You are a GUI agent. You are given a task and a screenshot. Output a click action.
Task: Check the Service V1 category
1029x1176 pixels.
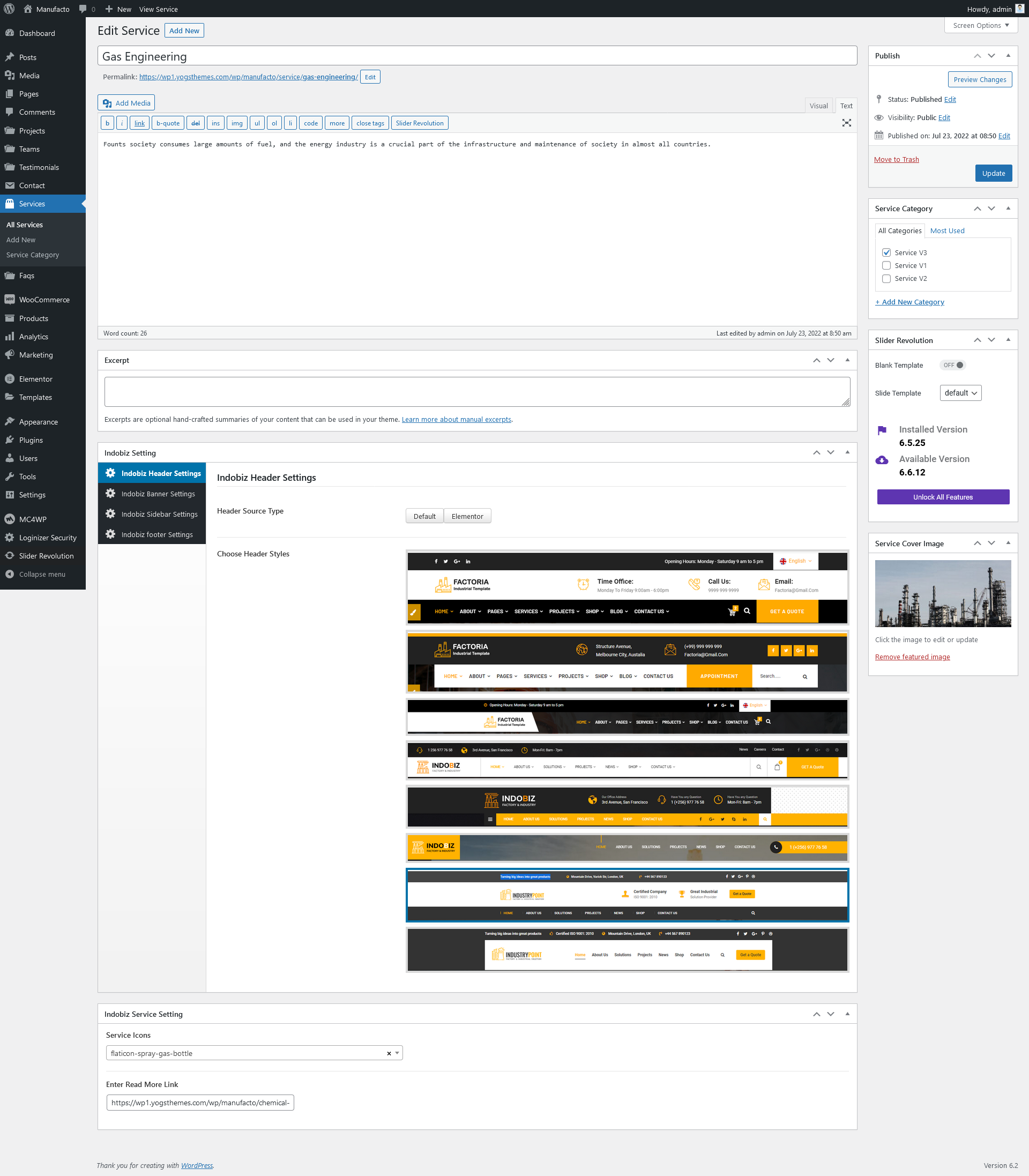point(886,265)
